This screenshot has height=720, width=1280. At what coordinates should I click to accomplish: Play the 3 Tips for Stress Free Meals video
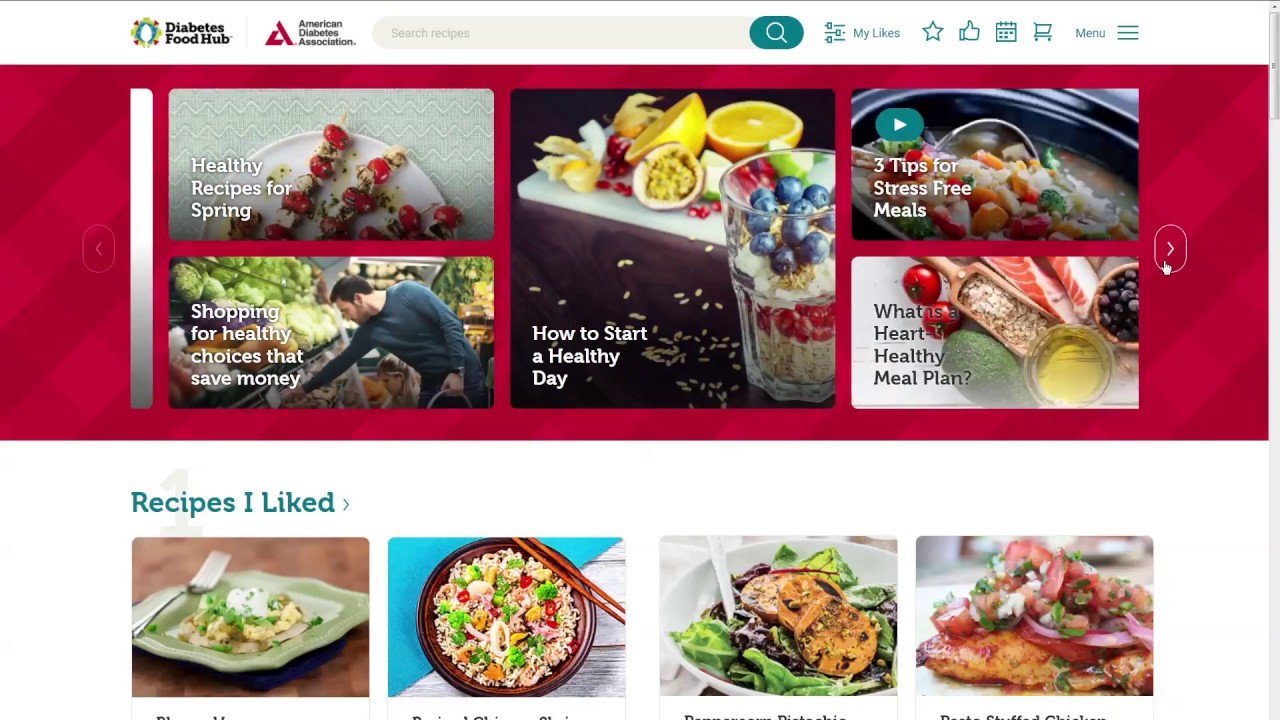(x=899, y=125)
